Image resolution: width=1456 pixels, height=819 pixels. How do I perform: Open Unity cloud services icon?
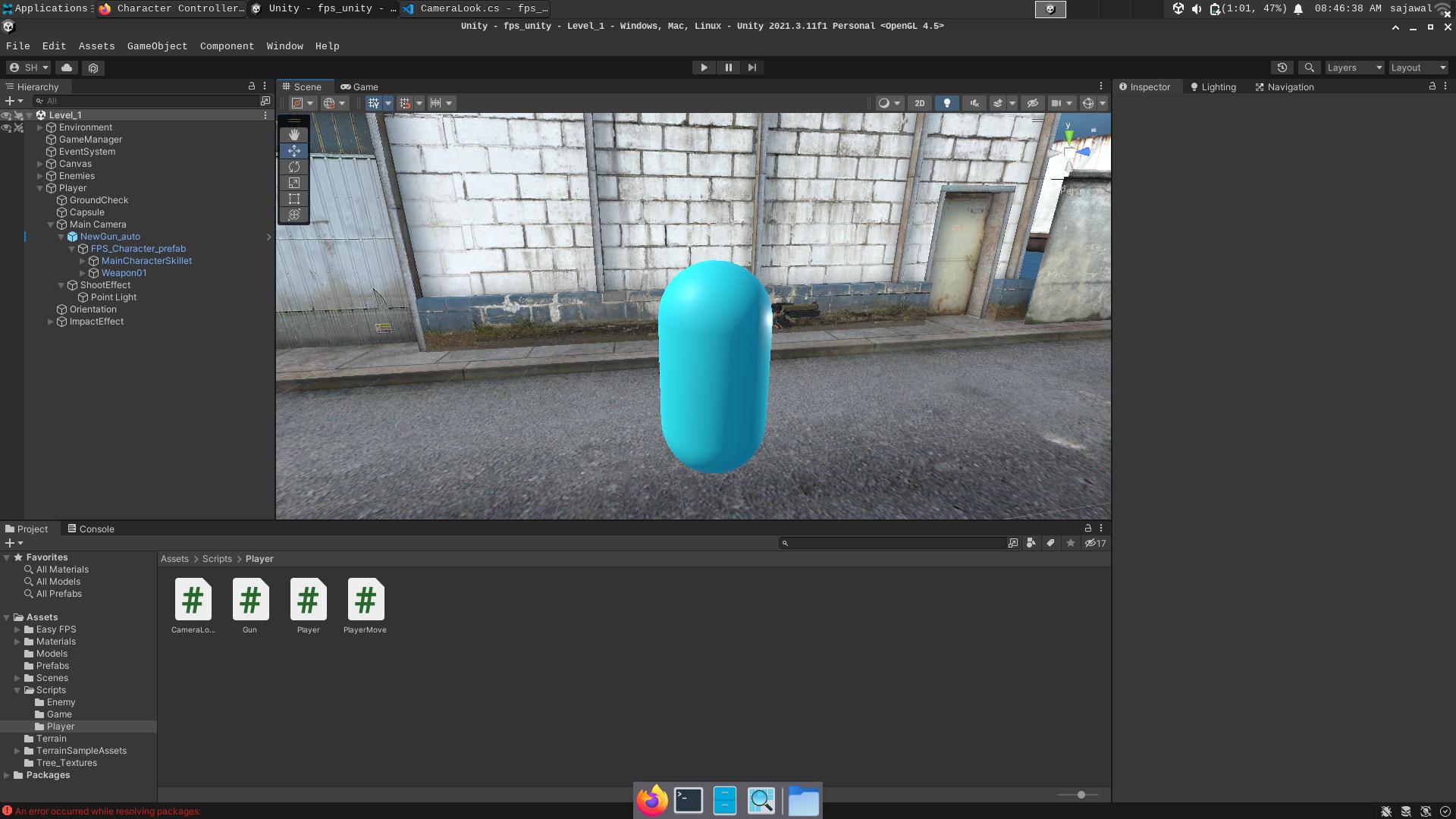pos(67,67)
